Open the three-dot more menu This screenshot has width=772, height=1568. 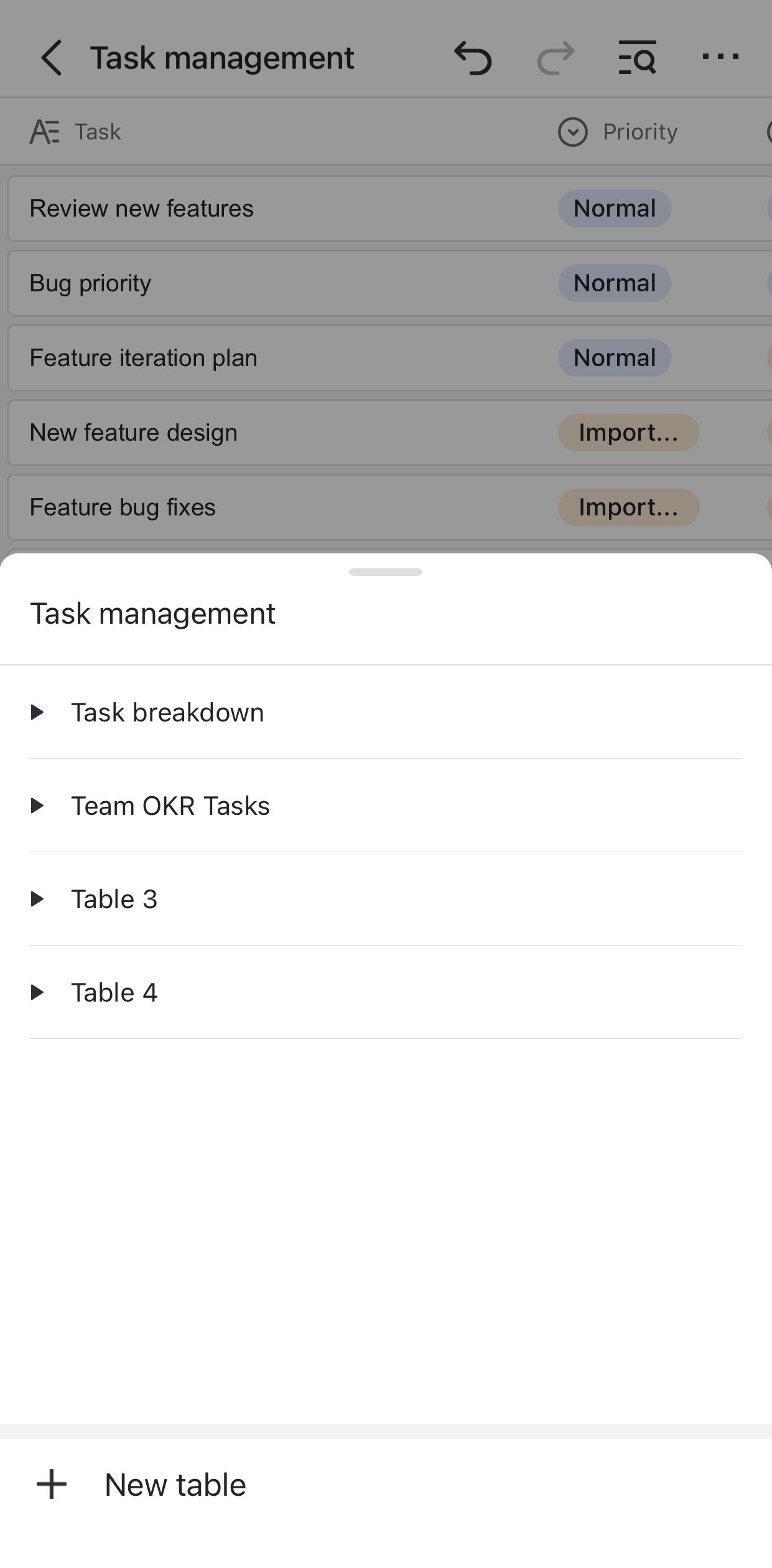(x=720, y=57)
